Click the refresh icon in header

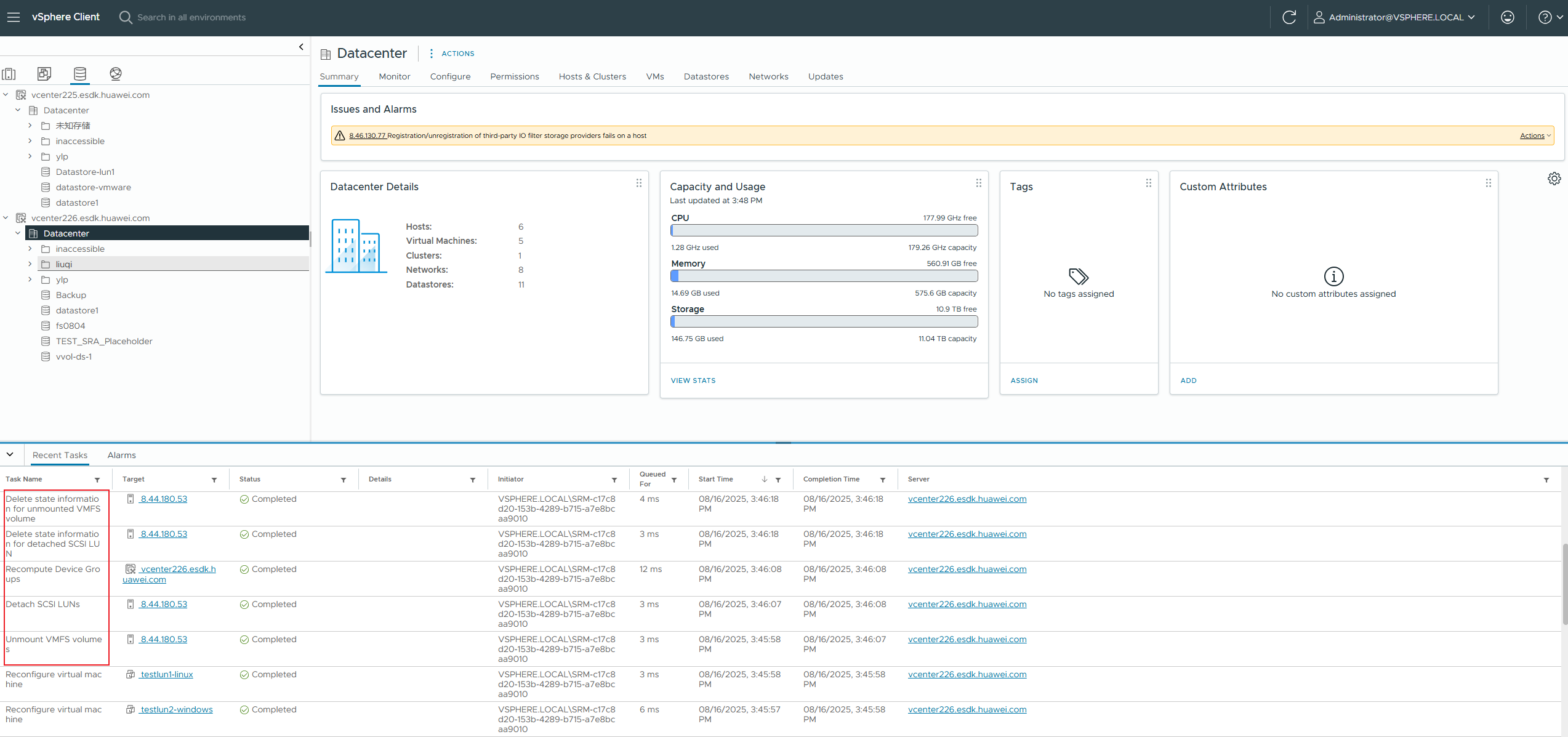click(x=1289, y=17)
